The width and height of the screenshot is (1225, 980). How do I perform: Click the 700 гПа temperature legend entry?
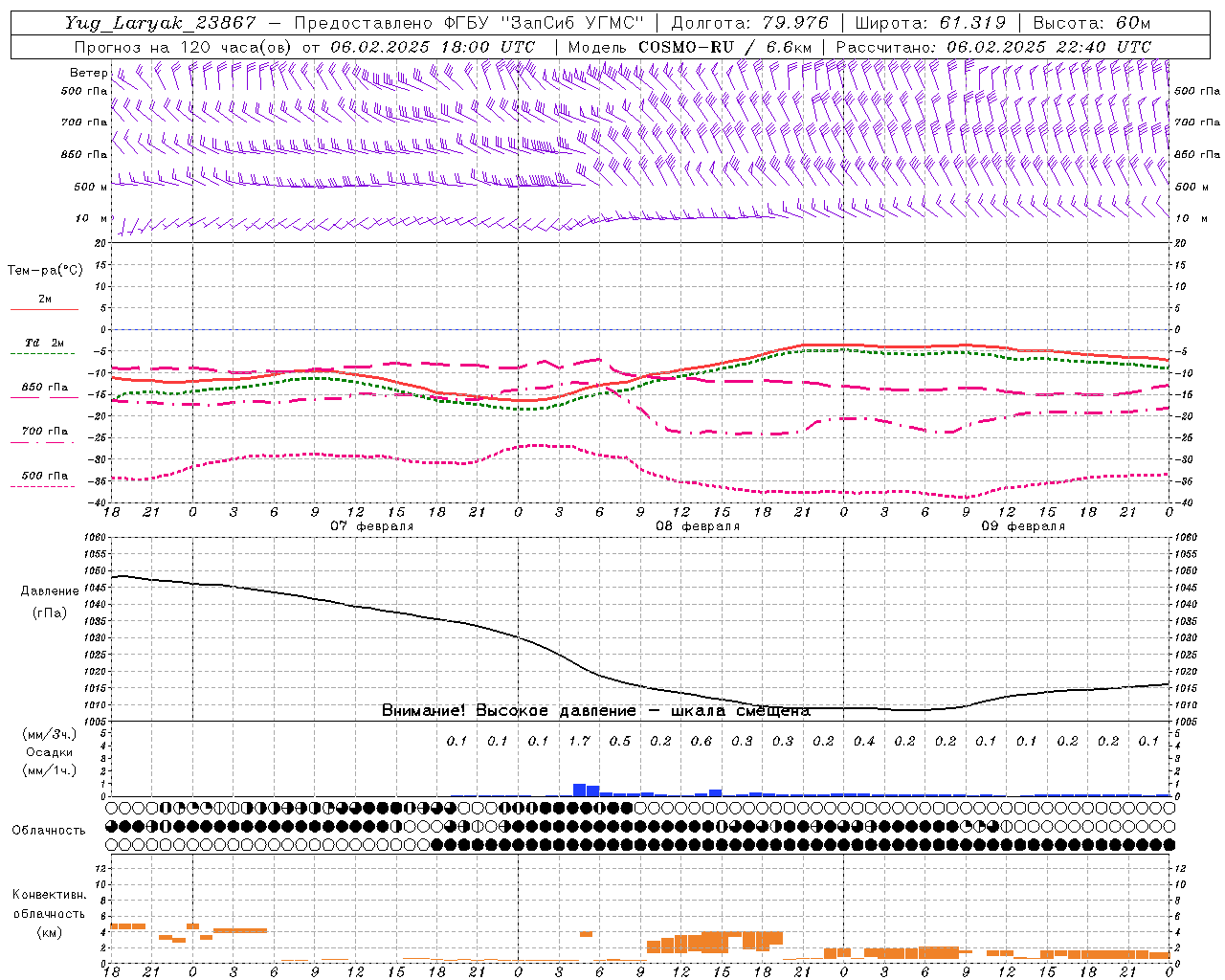point(45,432)
